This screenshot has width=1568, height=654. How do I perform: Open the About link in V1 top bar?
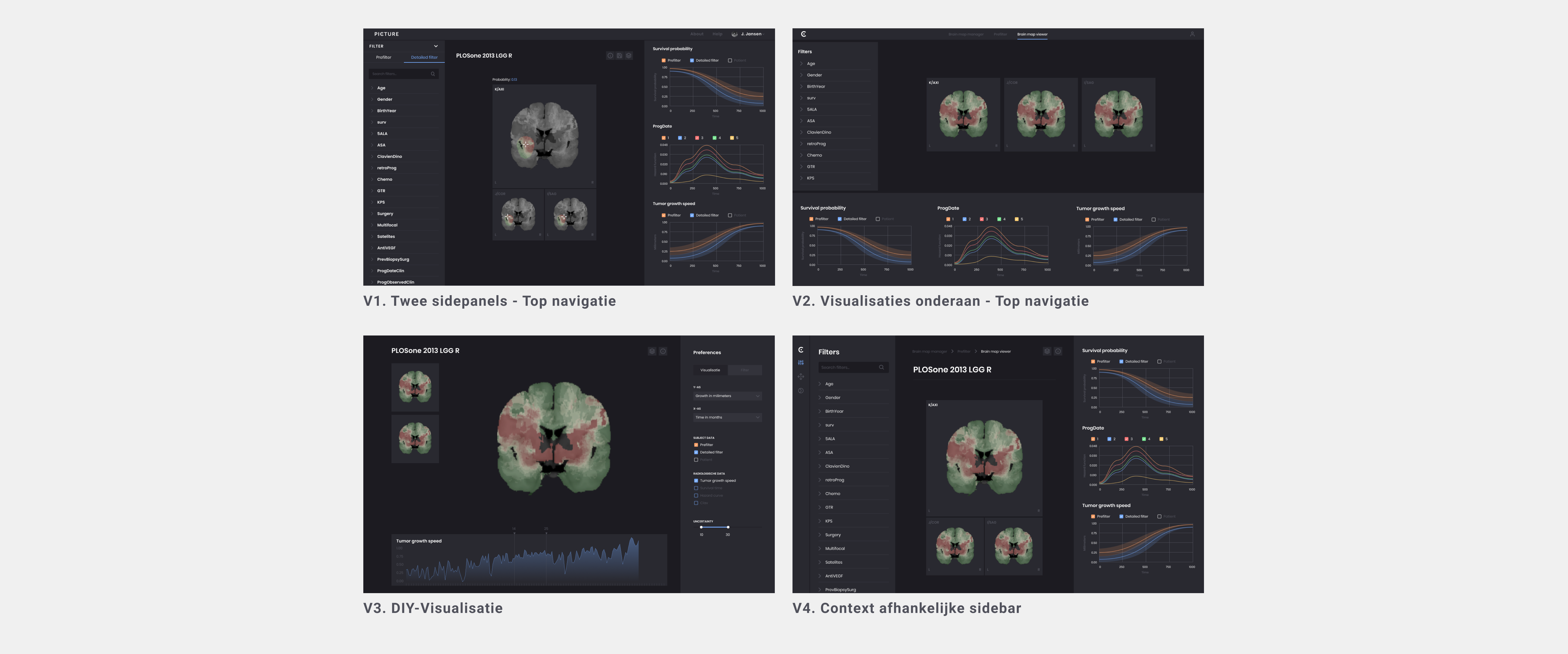click(x=697, y=34)
